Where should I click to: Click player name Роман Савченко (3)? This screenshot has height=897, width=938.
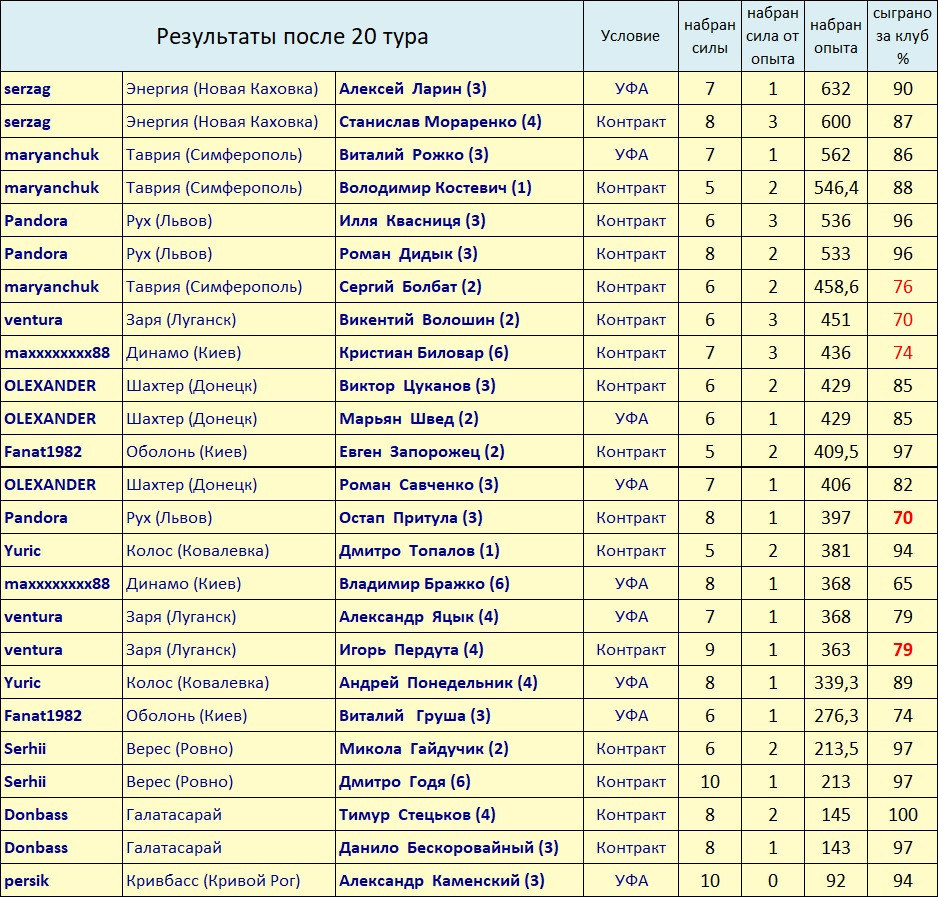click(419, 484)
